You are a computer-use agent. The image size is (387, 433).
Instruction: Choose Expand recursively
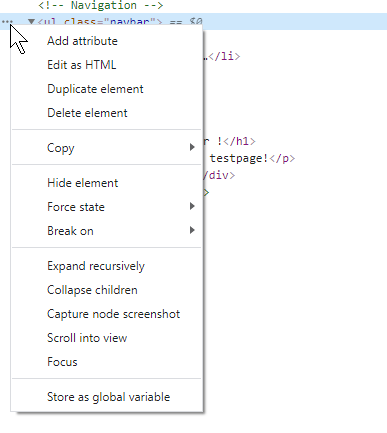pyautogui.click(x=107, y=266)
